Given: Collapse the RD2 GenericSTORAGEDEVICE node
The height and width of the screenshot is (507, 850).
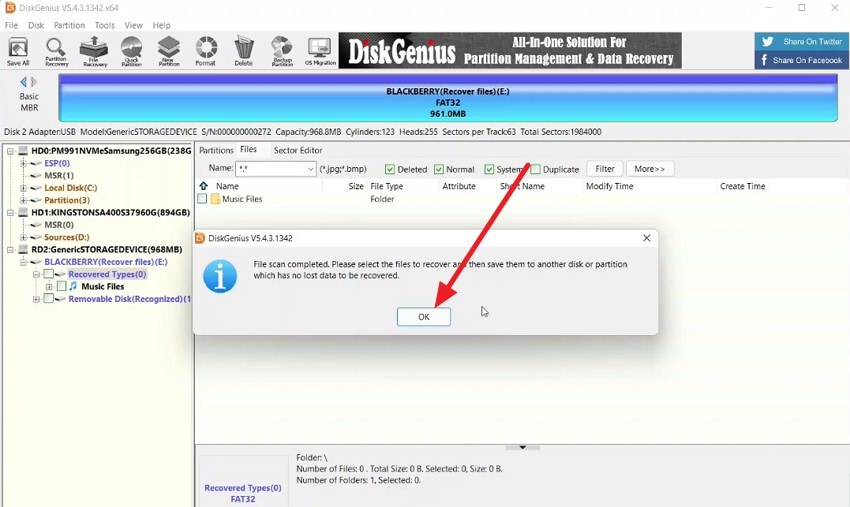Looking at the screenshot, I should [x=10, y=249].
